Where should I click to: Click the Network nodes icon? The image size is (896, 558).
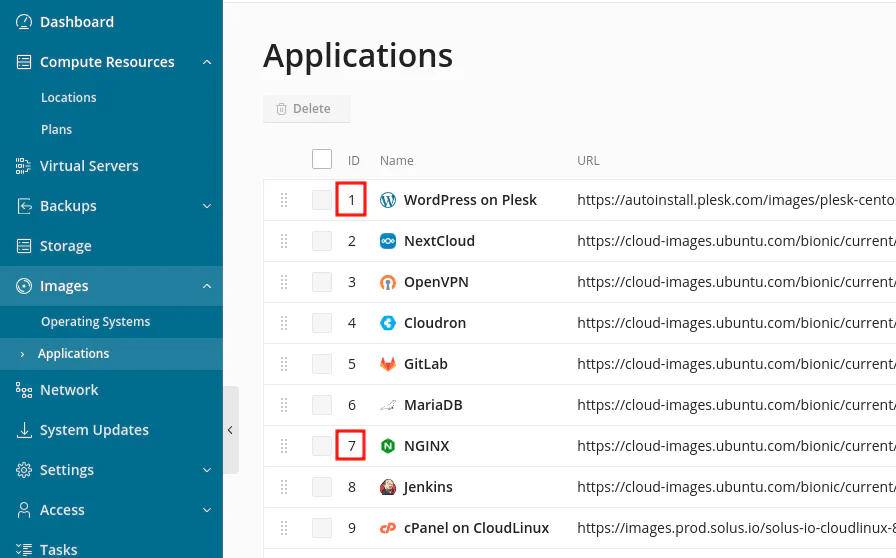pos(24,390)
